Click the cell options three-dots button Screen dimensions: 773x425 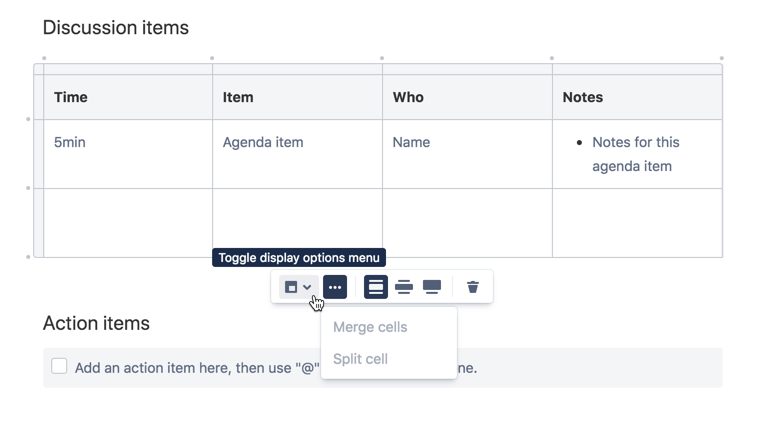pyautogui.click(x=335, y=287)
